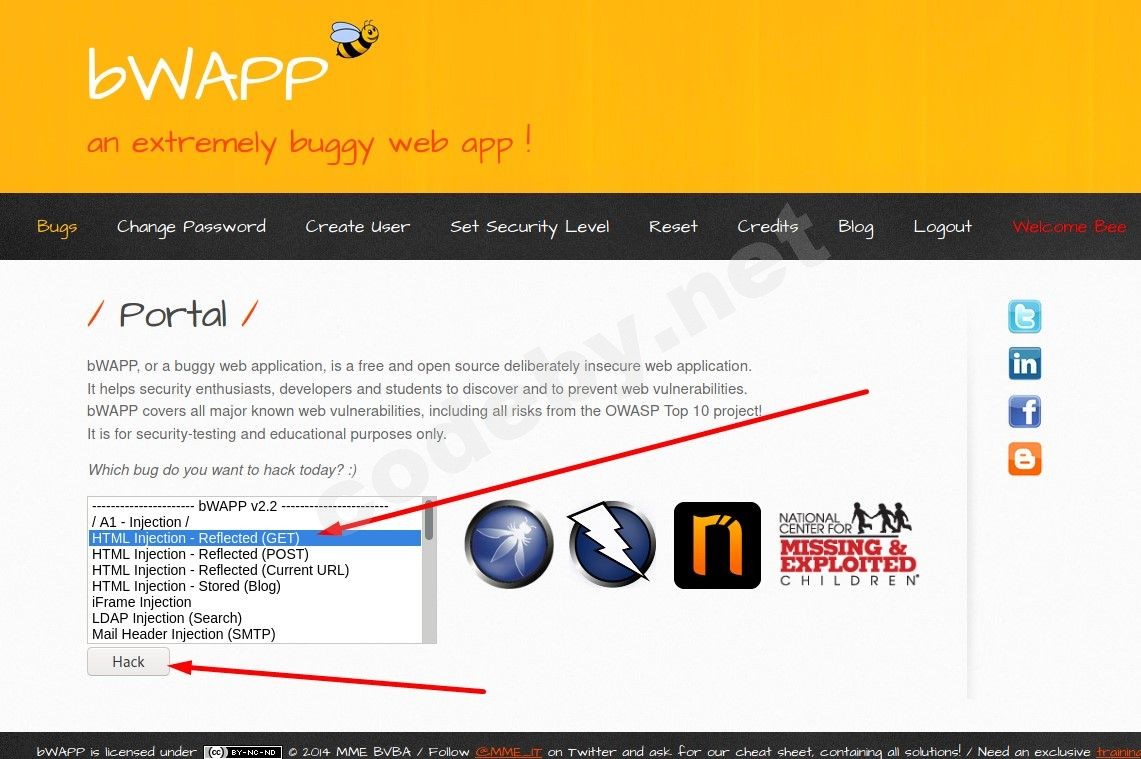Open the Blogger sidebar icon
Viewport: 1141px width, 759px height.
[1024, 458]
